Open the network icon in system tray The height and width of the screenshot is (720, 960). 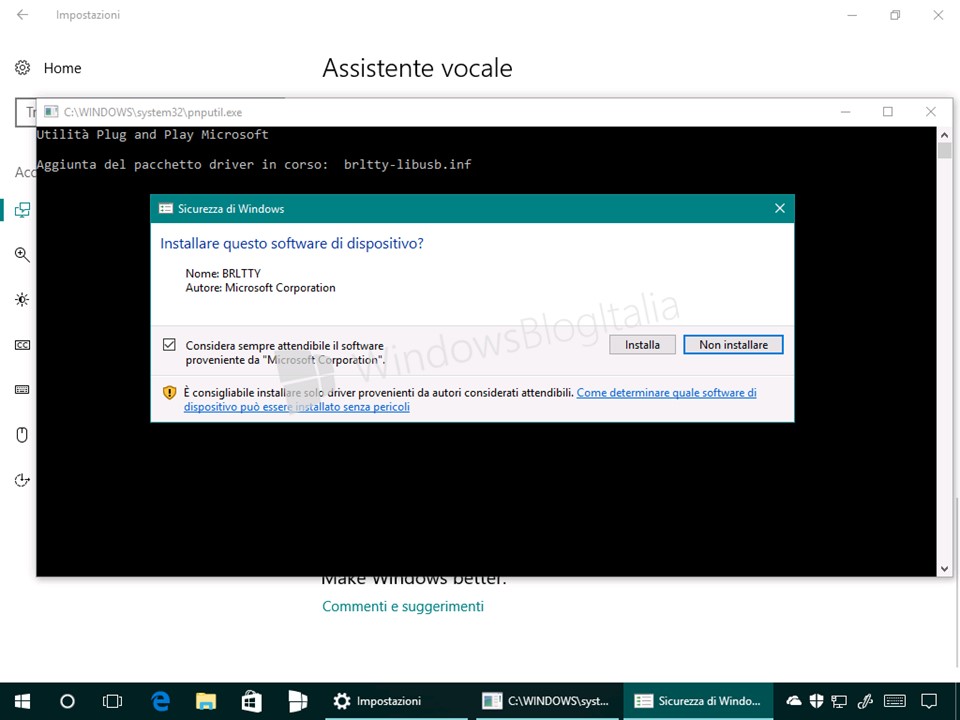pos(839,701)
